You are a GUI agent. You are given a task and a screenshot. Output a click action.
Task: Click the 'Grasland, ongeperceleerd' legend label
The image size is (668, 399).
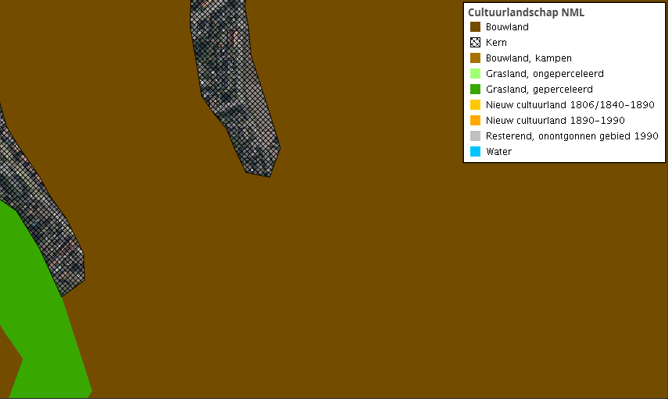click(545, 74)
